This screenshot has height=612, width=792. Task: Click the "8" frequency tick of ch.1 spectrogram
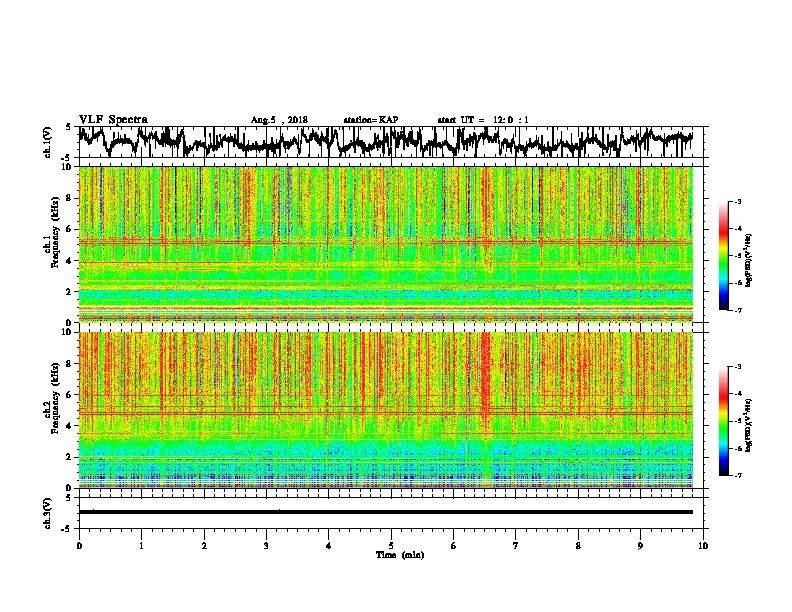click(x=70, y=198)
